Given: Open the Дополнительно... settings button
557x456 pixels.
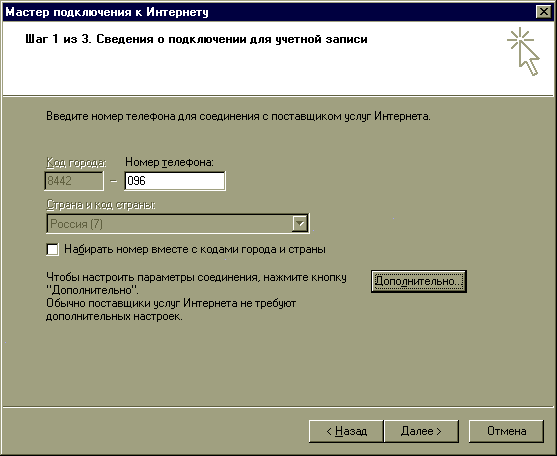Looking at the screenshot, I should (419, 281).
